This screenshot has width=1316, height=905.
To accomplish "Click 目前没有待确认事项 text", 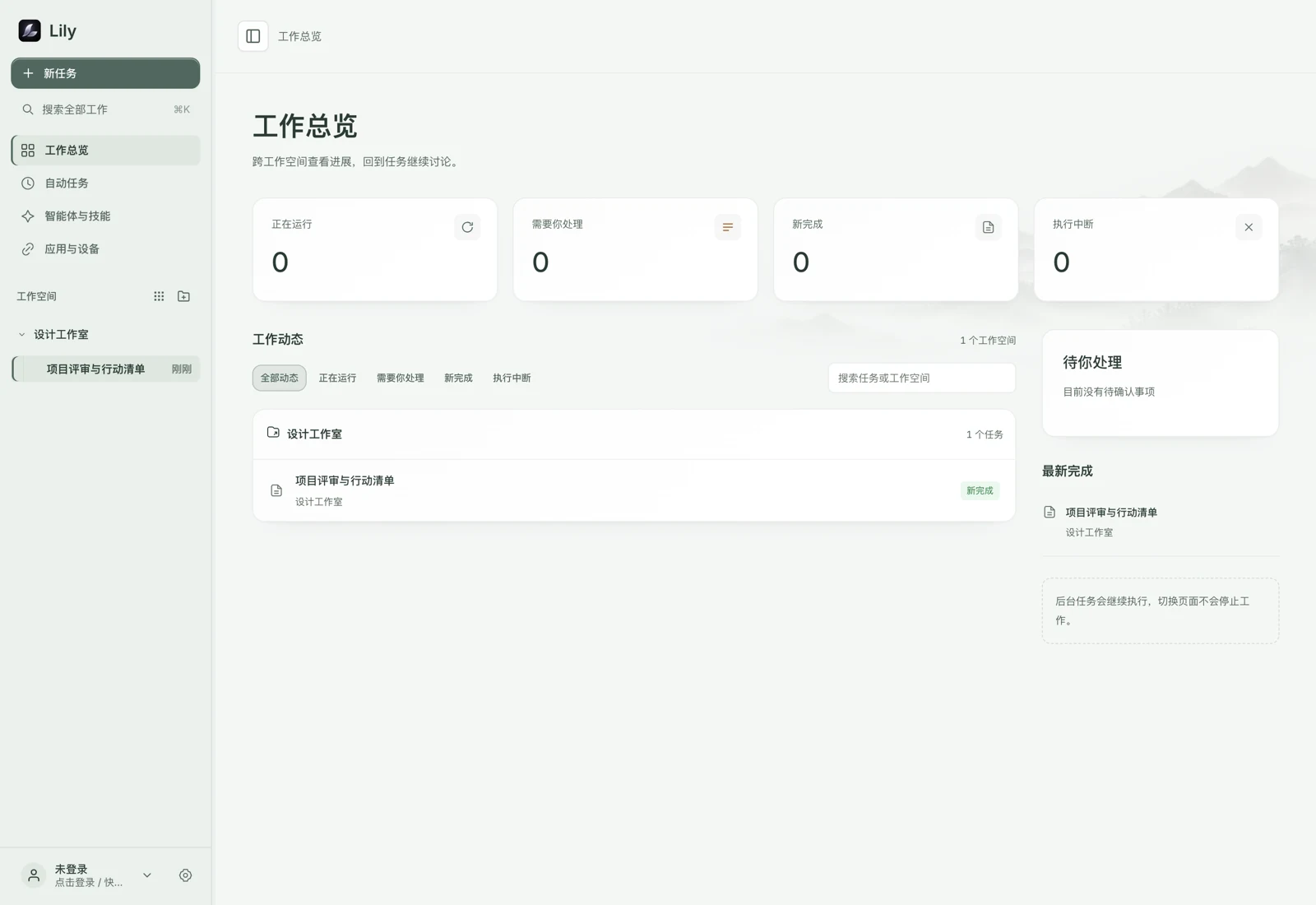I will coord(1109,392).
